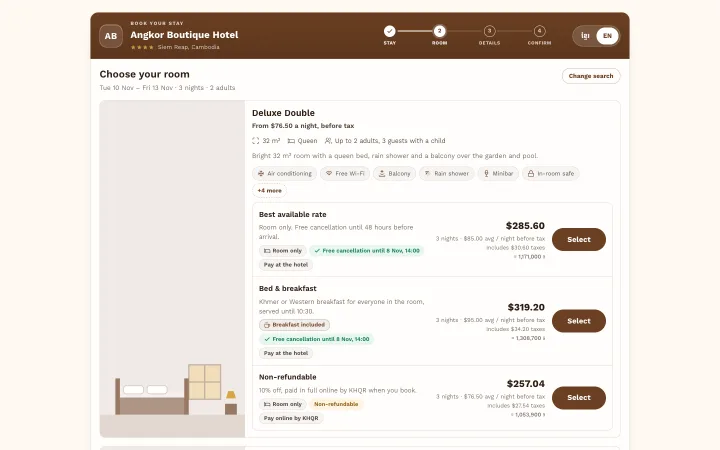Click Pay at the hotel under Bed & breakfast

(x=286, y=353)
